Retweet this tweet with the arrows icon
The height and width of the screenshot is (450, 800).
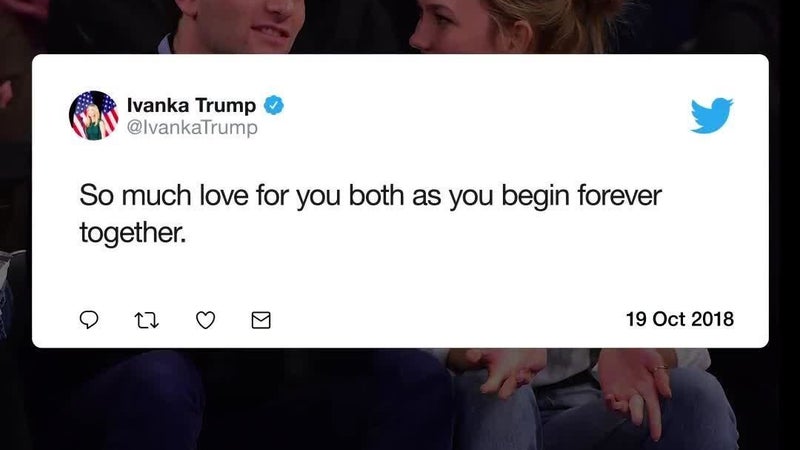point(146,320)
